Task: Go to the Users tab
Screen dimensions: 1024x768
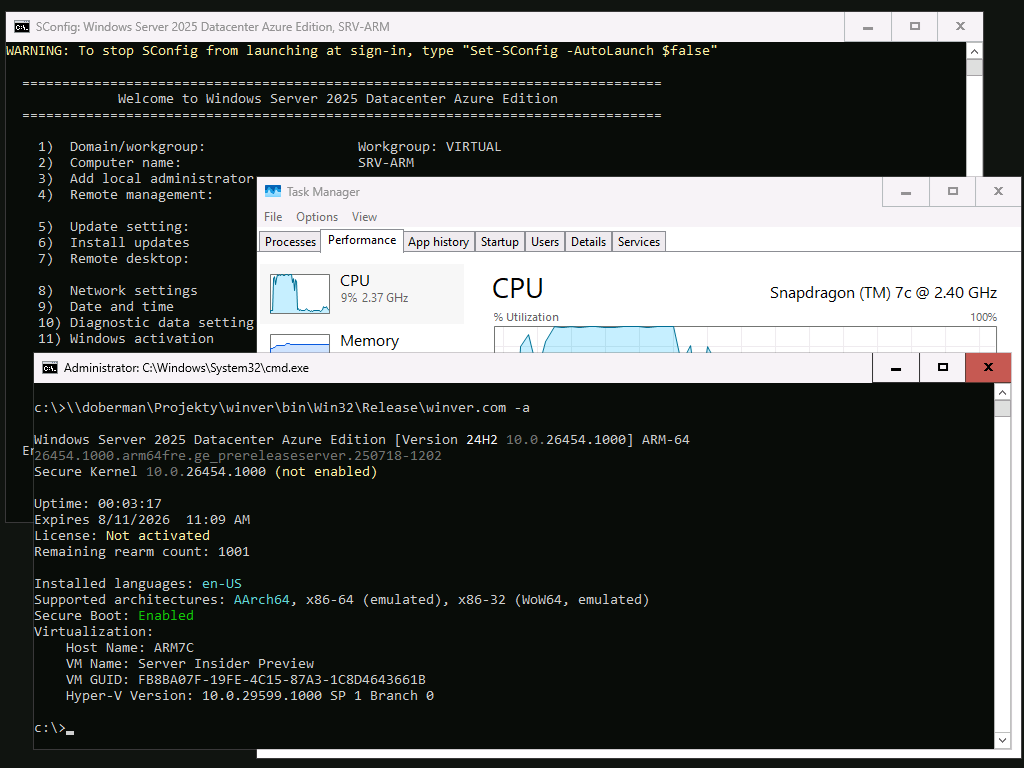Action: (x=545, y=242)
